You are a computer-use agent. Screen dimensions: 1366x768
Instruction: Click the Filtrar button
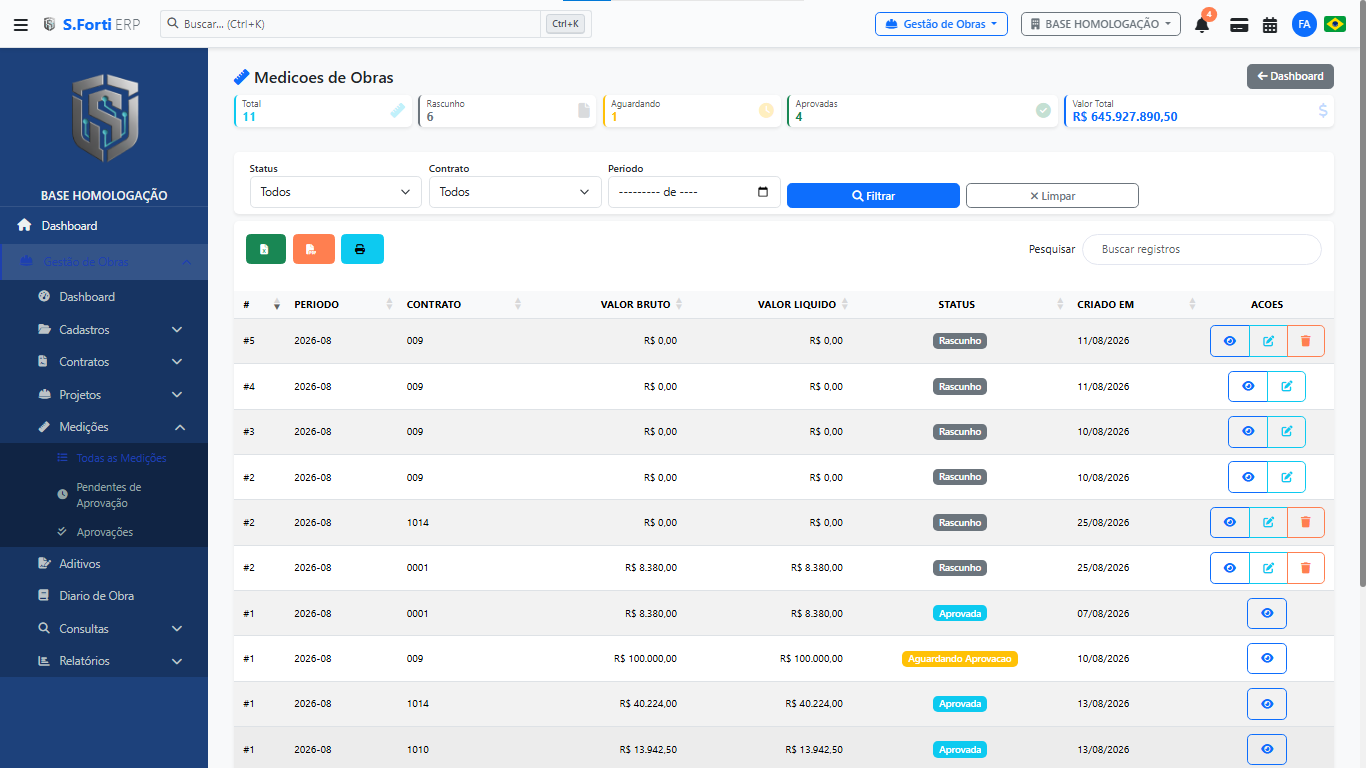pos(873,196)
